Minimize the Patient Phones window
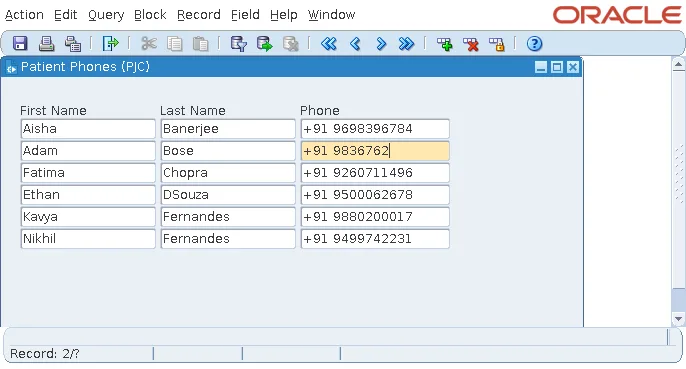 [x=541, y=67]
